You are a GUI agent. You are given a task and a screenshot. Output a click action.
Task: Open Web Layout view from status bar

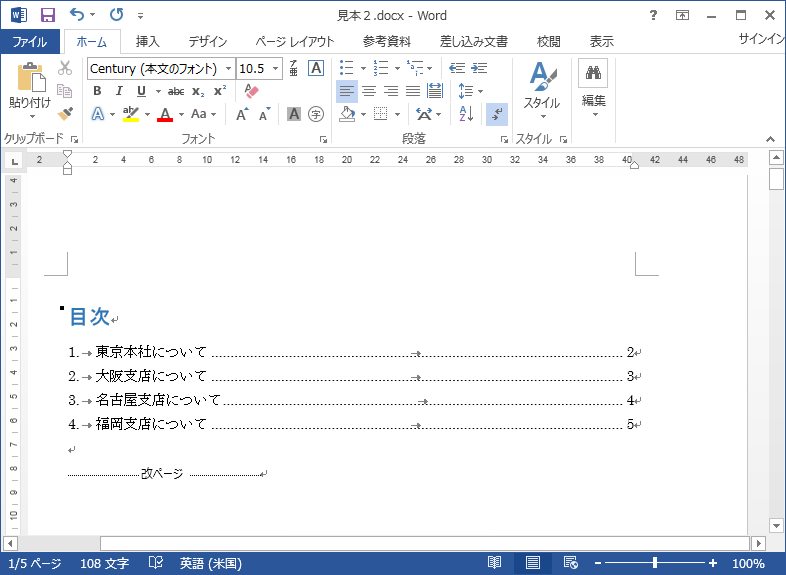click(570, 563)
